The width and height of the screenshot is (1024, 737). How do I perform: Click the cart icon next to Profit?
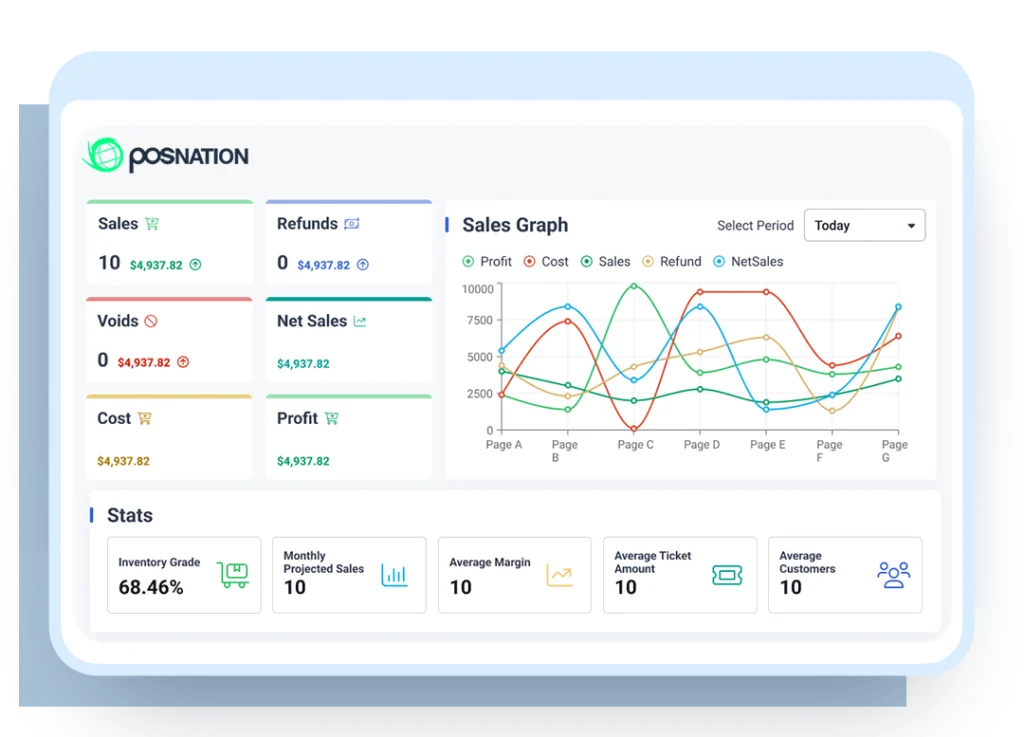coord(332,418)
